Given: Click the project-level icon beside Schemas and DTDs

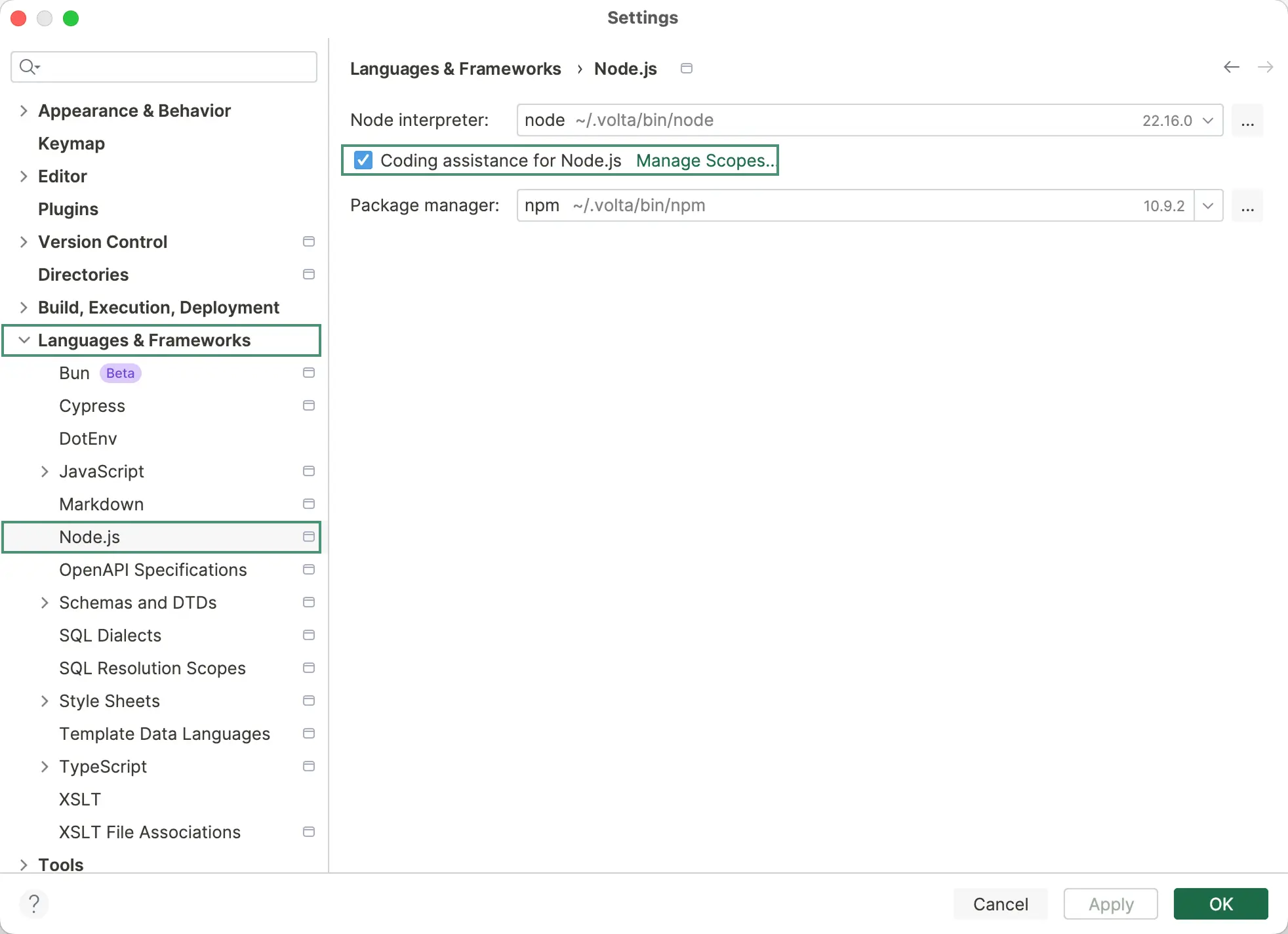Looking at the screenshot, I should coord(309,602).
